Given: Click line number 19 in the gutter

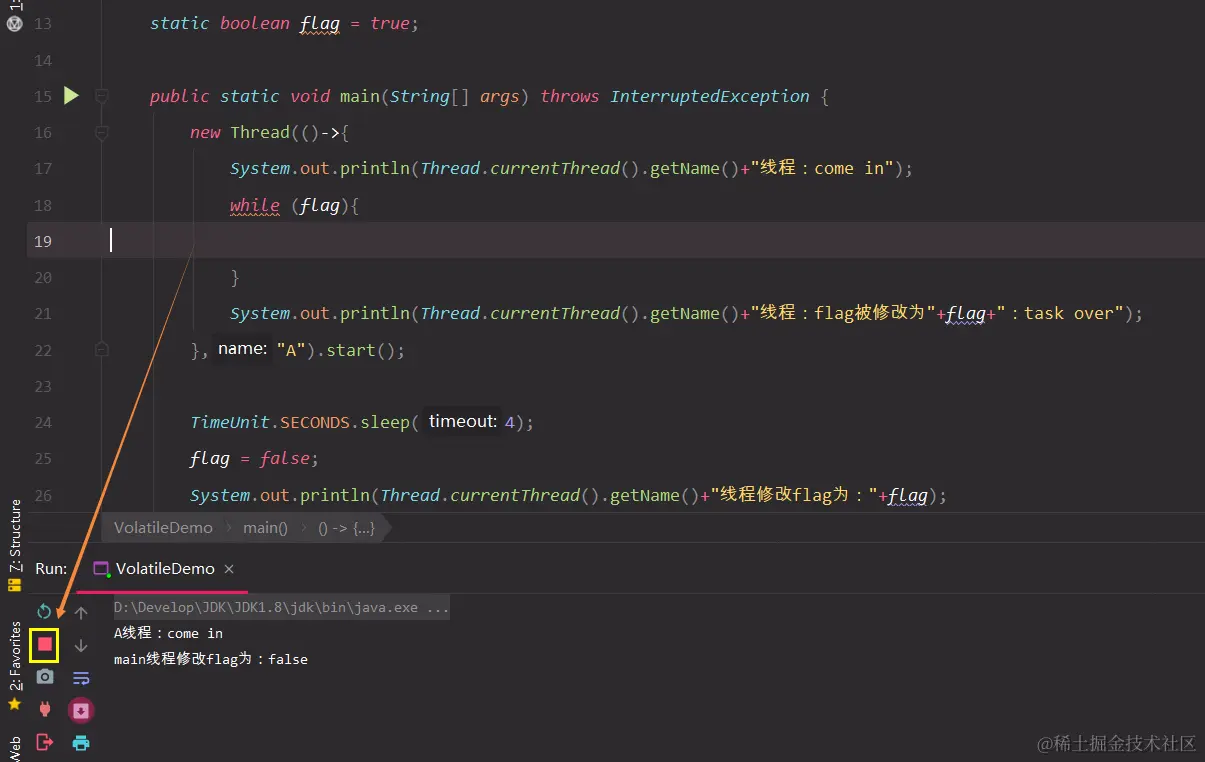Looking at the screenshot, I should pos(42,241).
